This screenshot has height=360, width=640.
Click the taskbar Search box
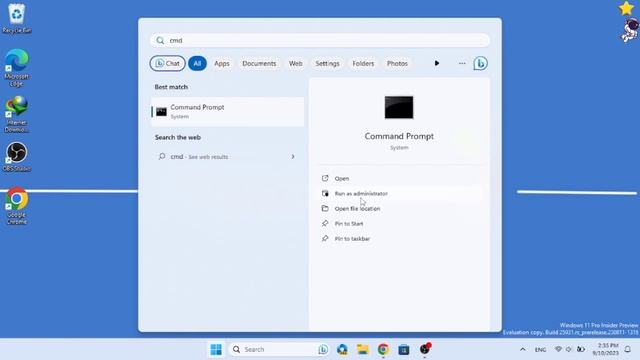click(x=279, y=349)
